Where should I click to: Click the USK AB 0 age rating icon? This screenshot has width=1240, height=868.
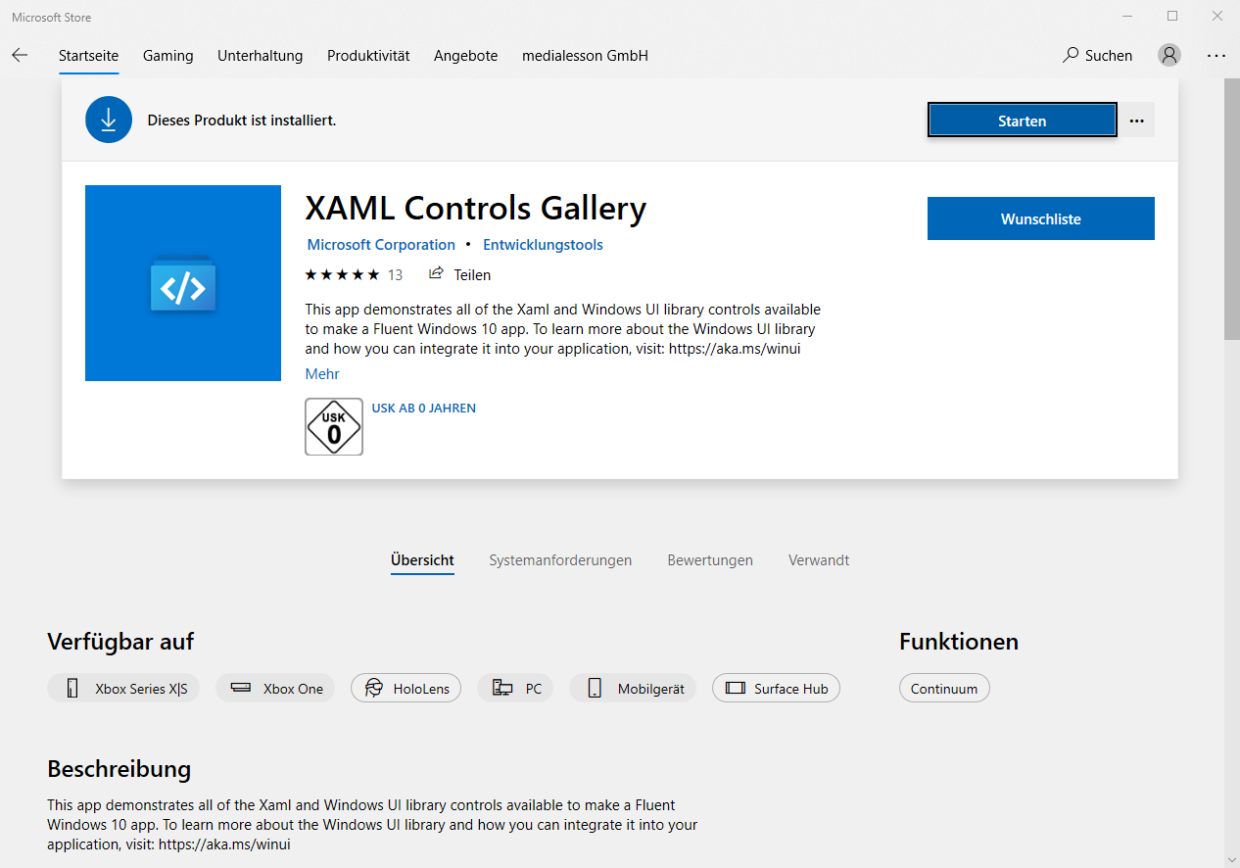[x=333, y=426]
